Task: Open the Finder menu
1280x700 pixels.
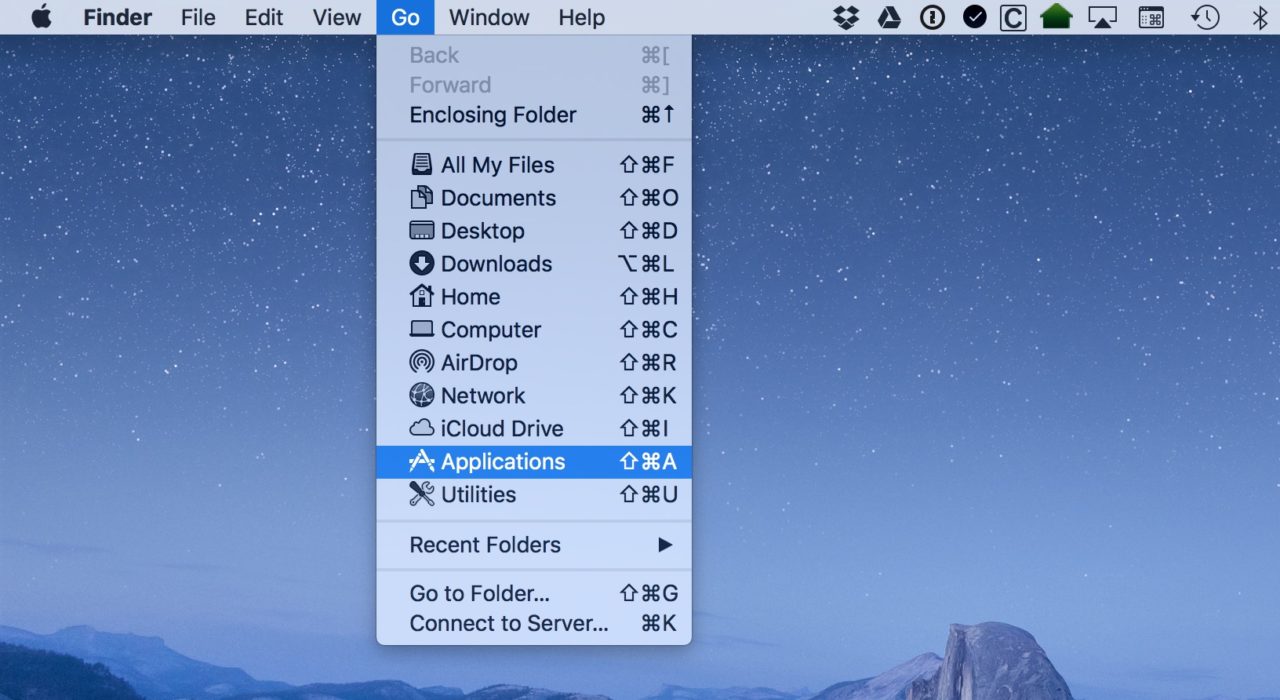Action: pos(118,17)
